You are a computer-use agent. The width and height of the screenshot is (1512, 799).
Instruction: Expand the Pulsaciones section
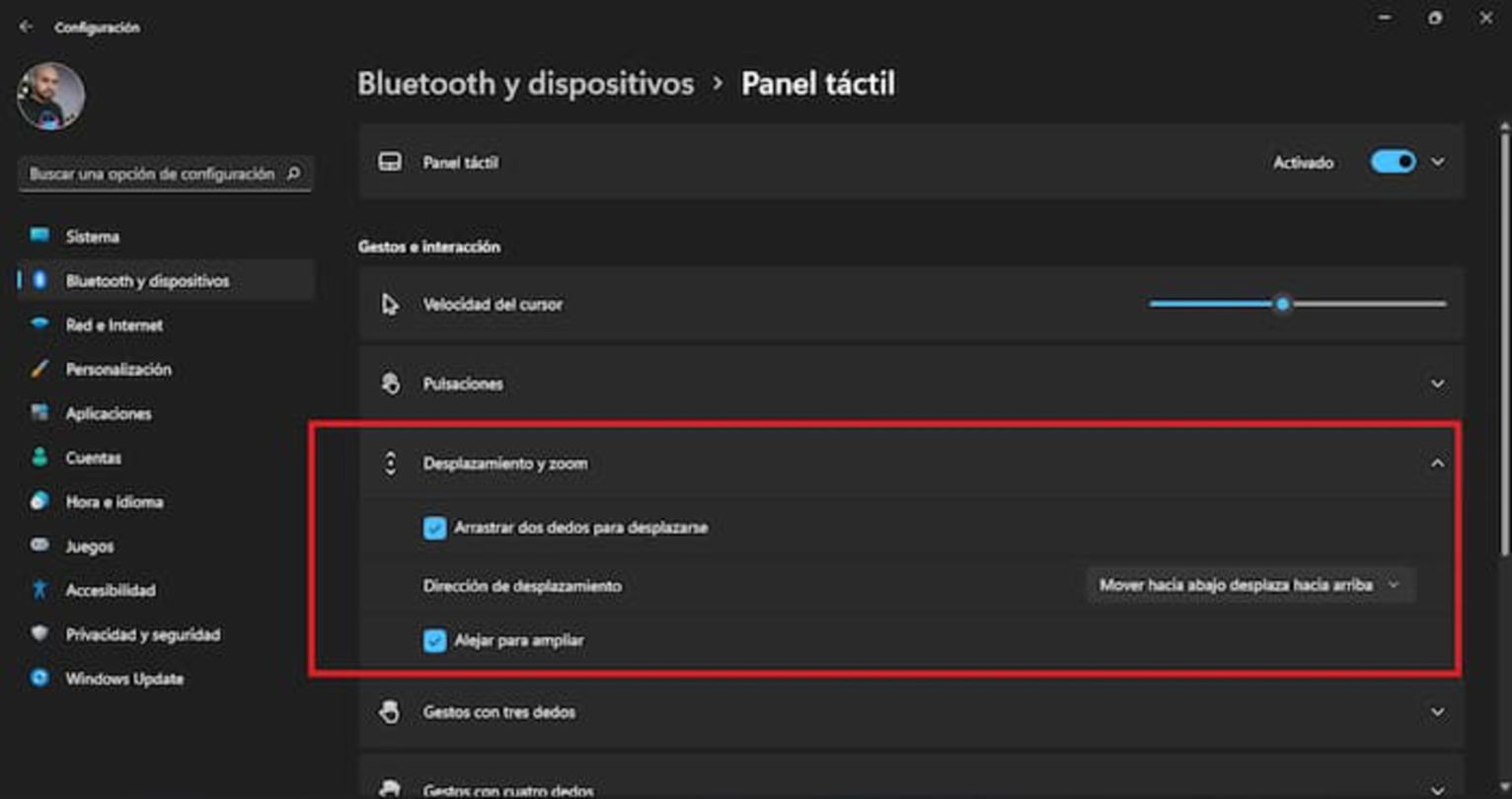pyautogui.click(x=1437, y=384)
